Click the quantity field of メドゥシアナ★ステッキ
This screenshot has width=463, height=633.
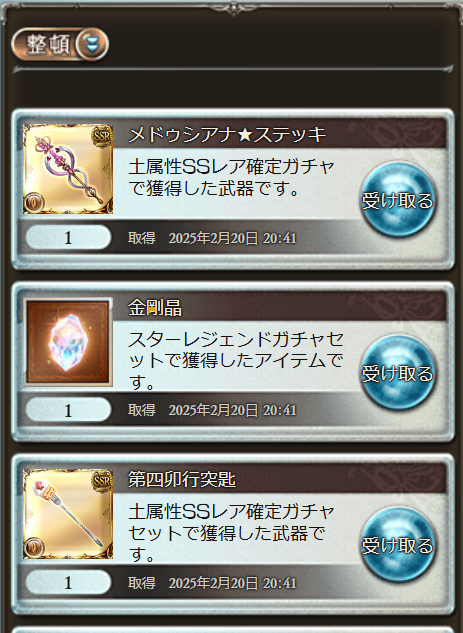pyautogui.click(x=68, y=237)
